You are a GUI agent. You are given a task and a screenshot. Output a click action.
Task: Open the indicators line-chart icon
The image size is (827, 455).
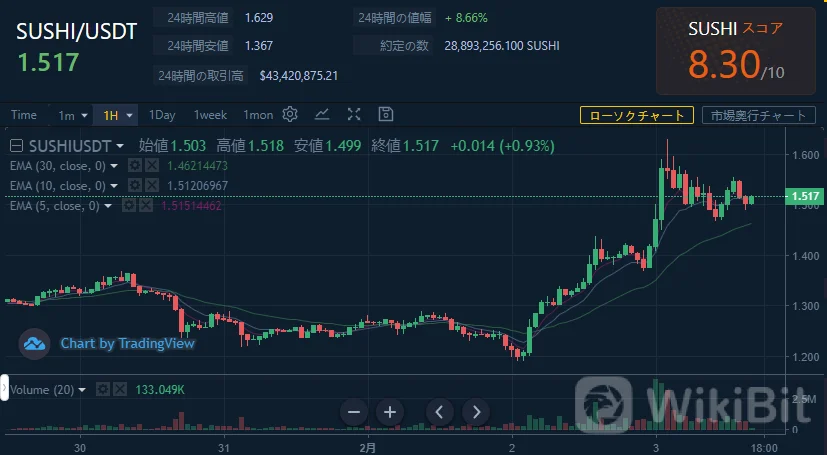(322, 114)
